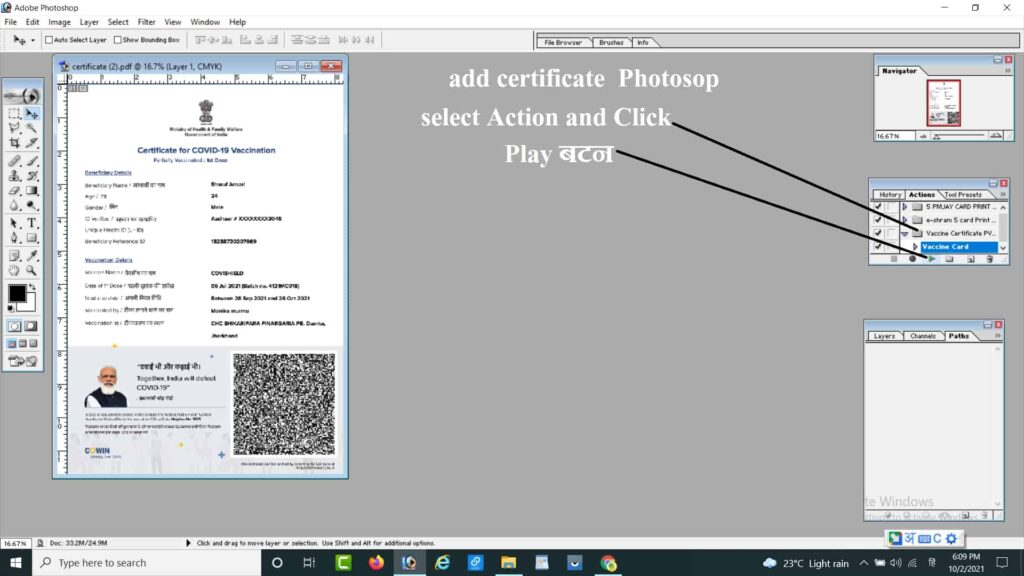Select the Healing Brush tool
The width and height of the screenshot is (1024, 576).
coord(14,161)
